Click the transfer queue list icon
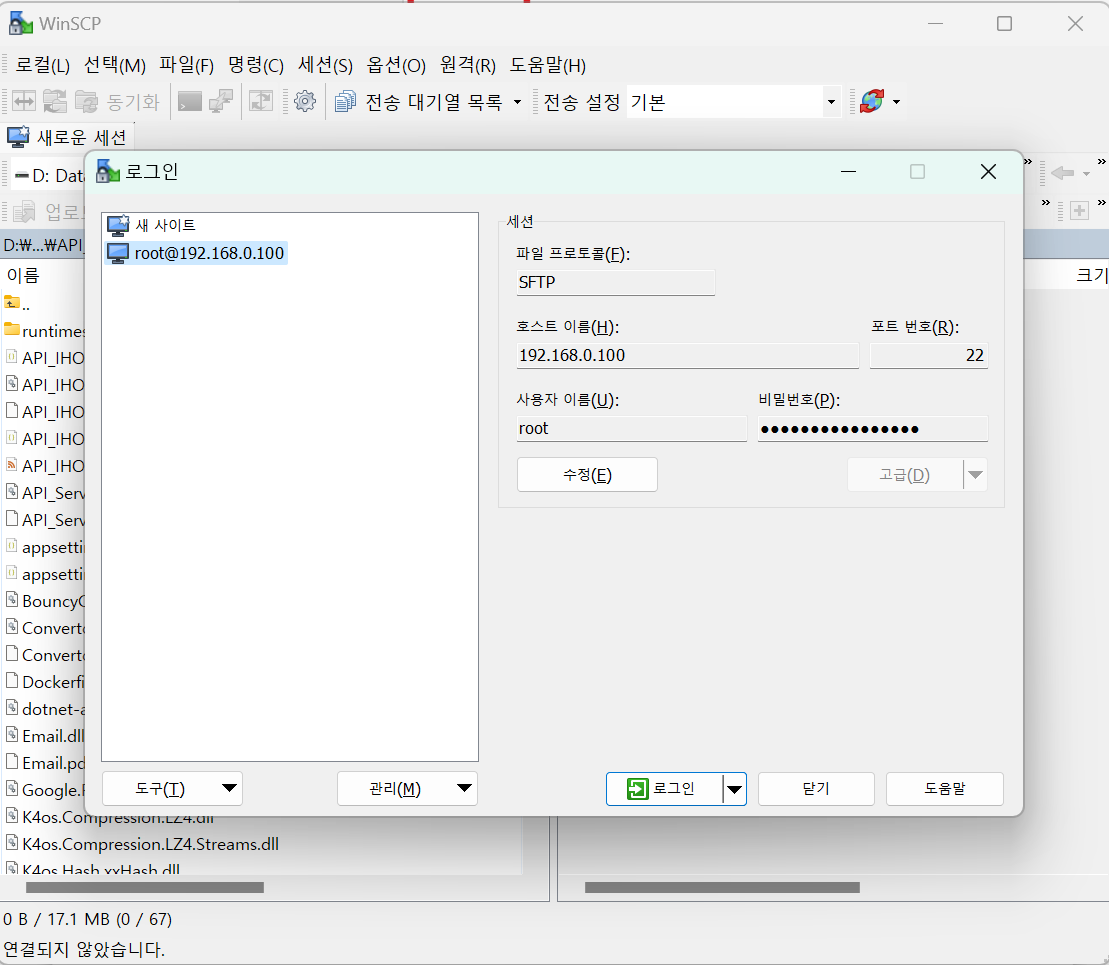Viewport: 1109px width, 965px height. point(345,101)
